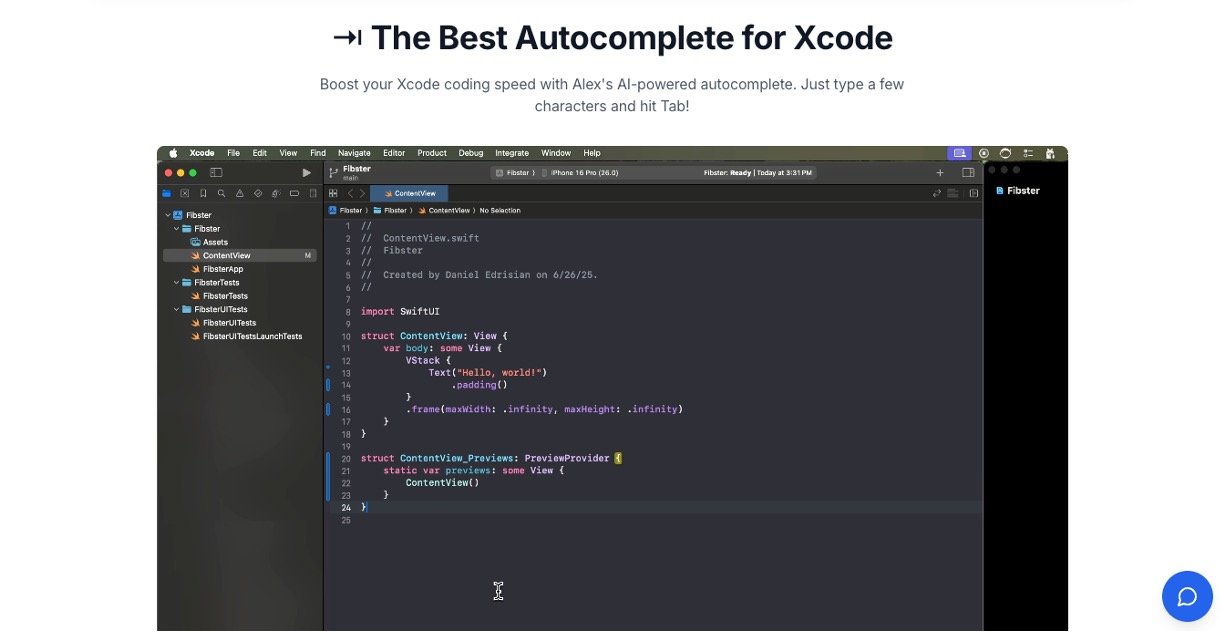Toggle the left navigator sidebar
The image size is (1226, 632).
[216, 173]
